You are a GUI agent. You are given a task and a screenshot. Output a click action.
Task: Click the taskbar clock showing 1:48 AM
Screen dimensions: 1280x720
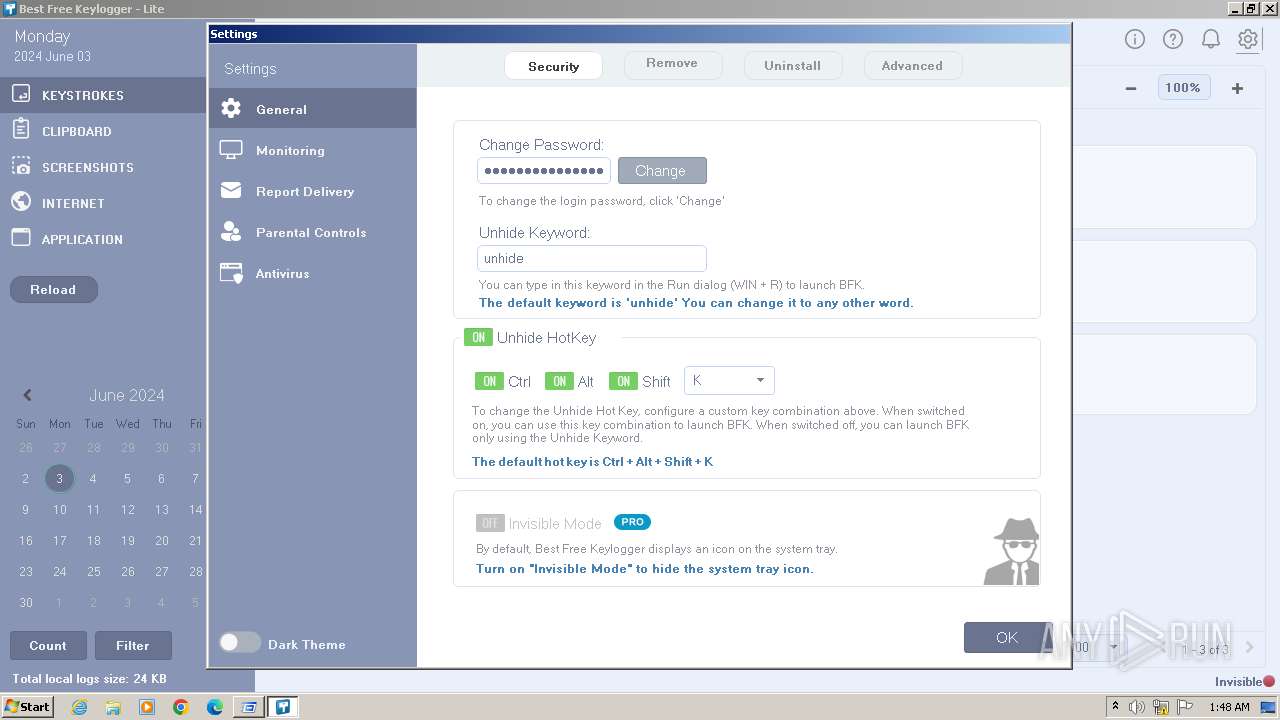(x=1229, y=707)
